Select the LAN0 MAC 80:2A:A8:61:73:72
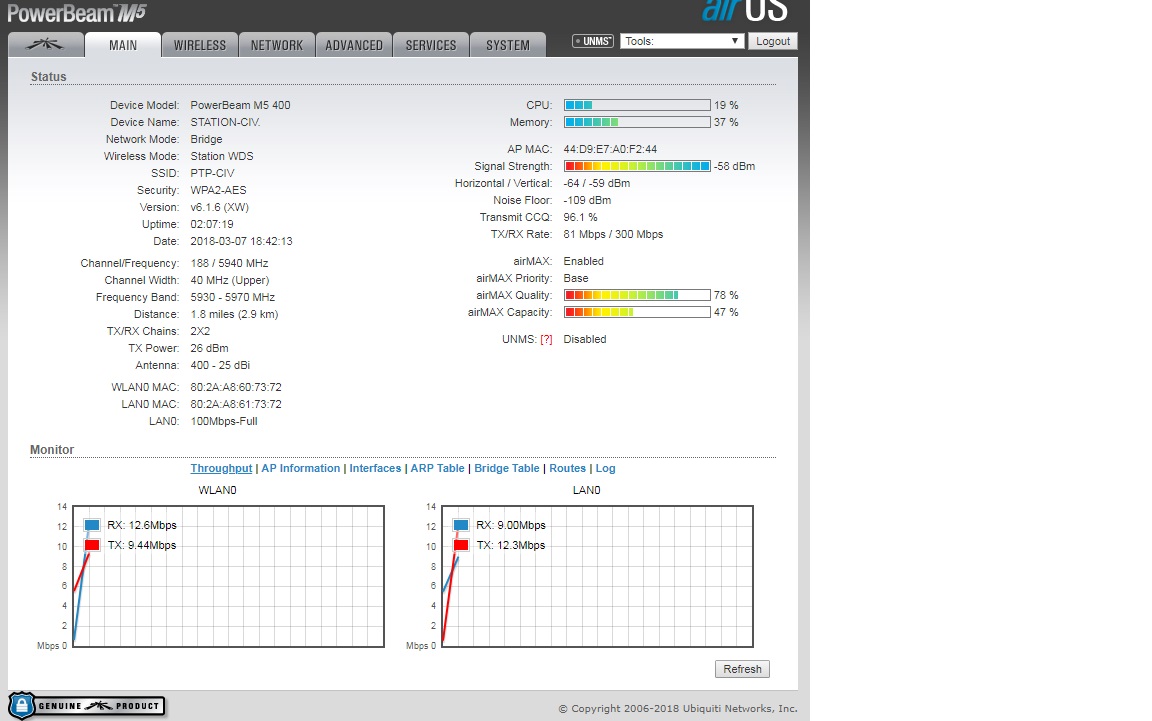1152x721 pixels. [236, 404]
